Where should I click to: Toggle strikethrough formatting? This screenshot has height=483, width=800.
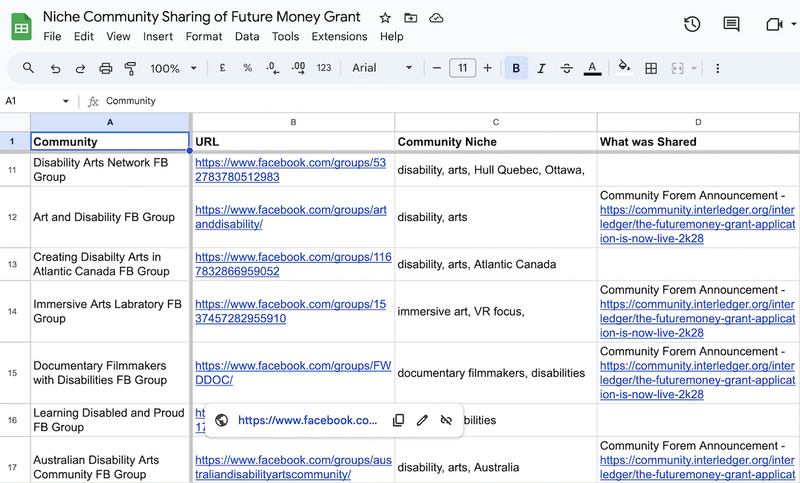(567, 68)
